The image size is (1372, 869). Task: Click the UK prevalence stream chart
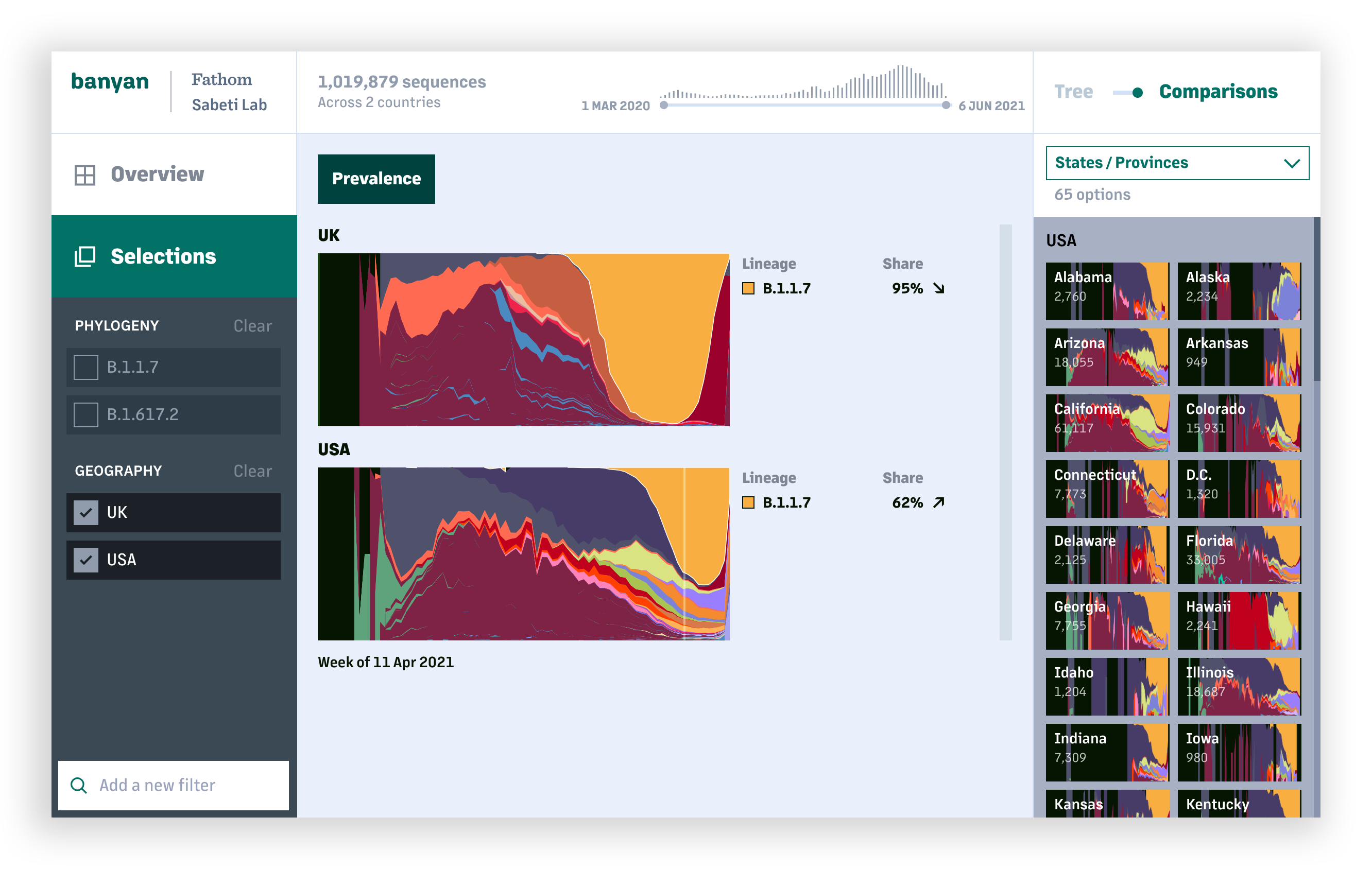click(524, 340)
